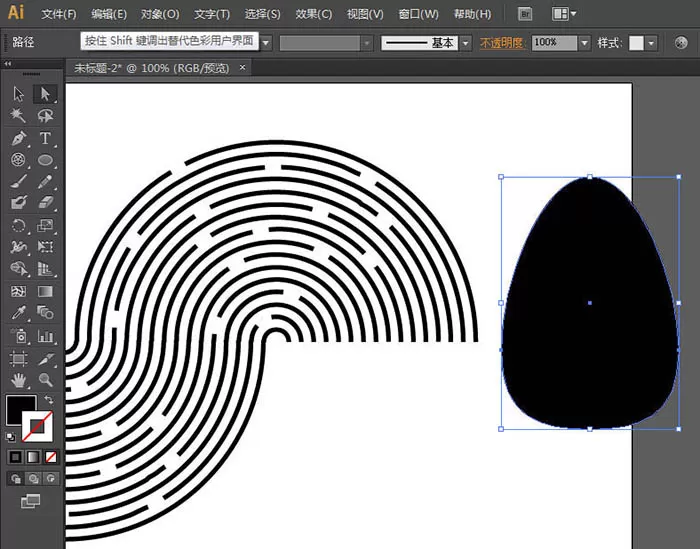700x549 pixels.
Task: Click the 不透明度 opacity link
Action: point(501,43)
